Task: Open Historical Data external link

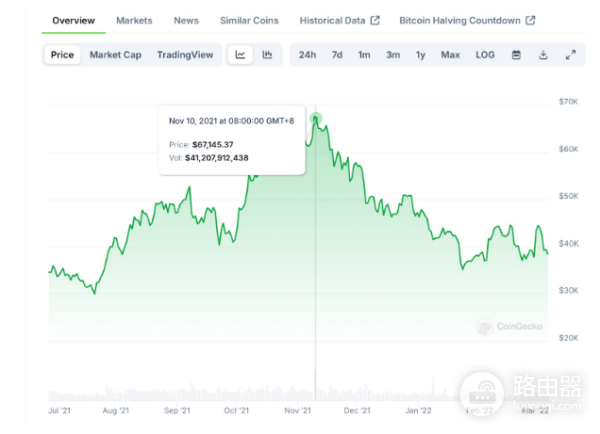Action: coord(339,20)
